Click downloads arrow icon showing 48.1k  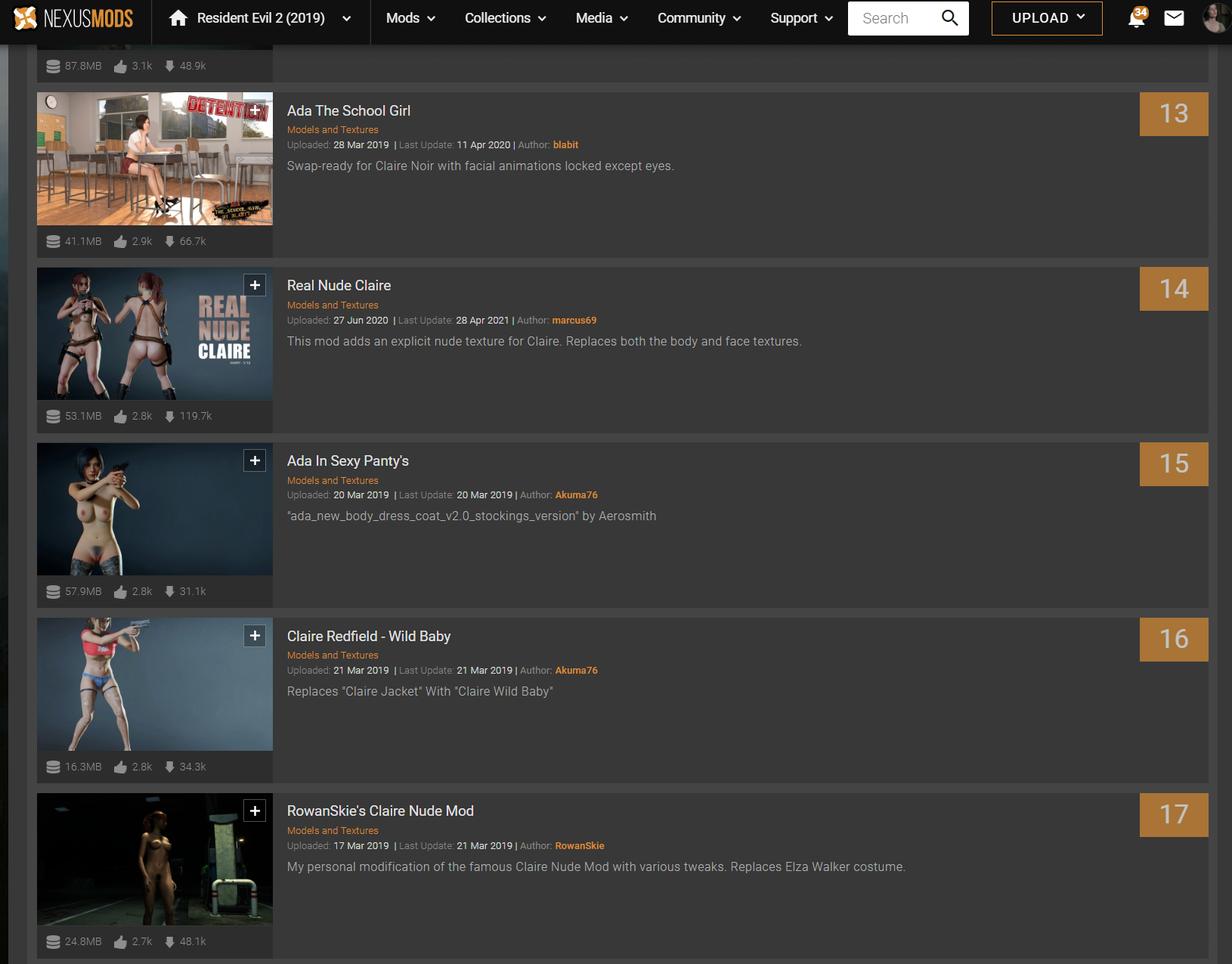tap(169, 941)
